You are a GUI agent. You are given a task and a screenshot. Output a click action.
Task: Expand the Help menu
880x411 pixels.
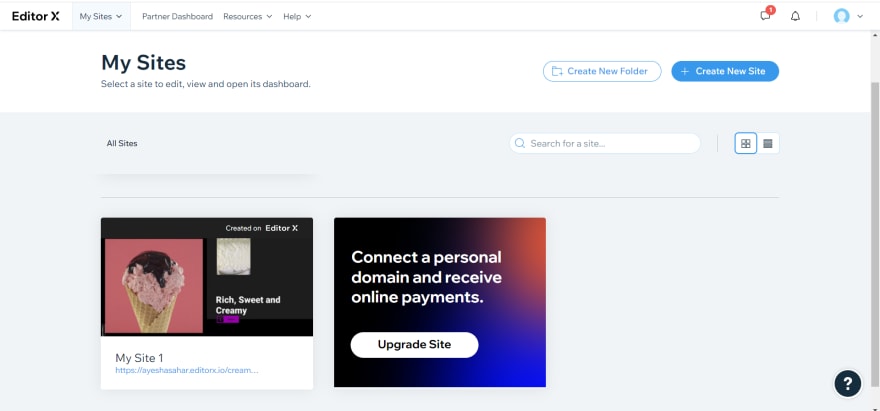(297, 16)
